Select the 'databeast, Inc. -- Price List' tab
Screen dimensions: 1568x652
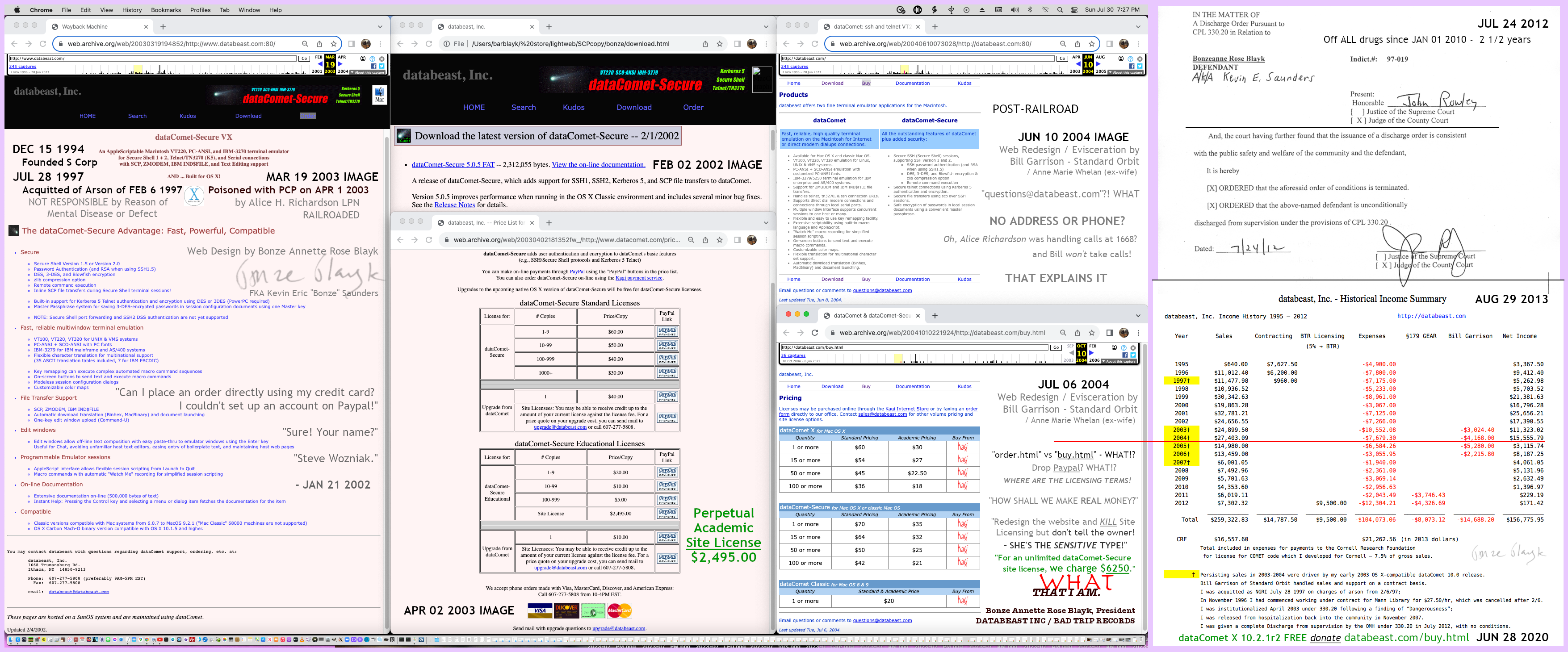pos(485,223)
